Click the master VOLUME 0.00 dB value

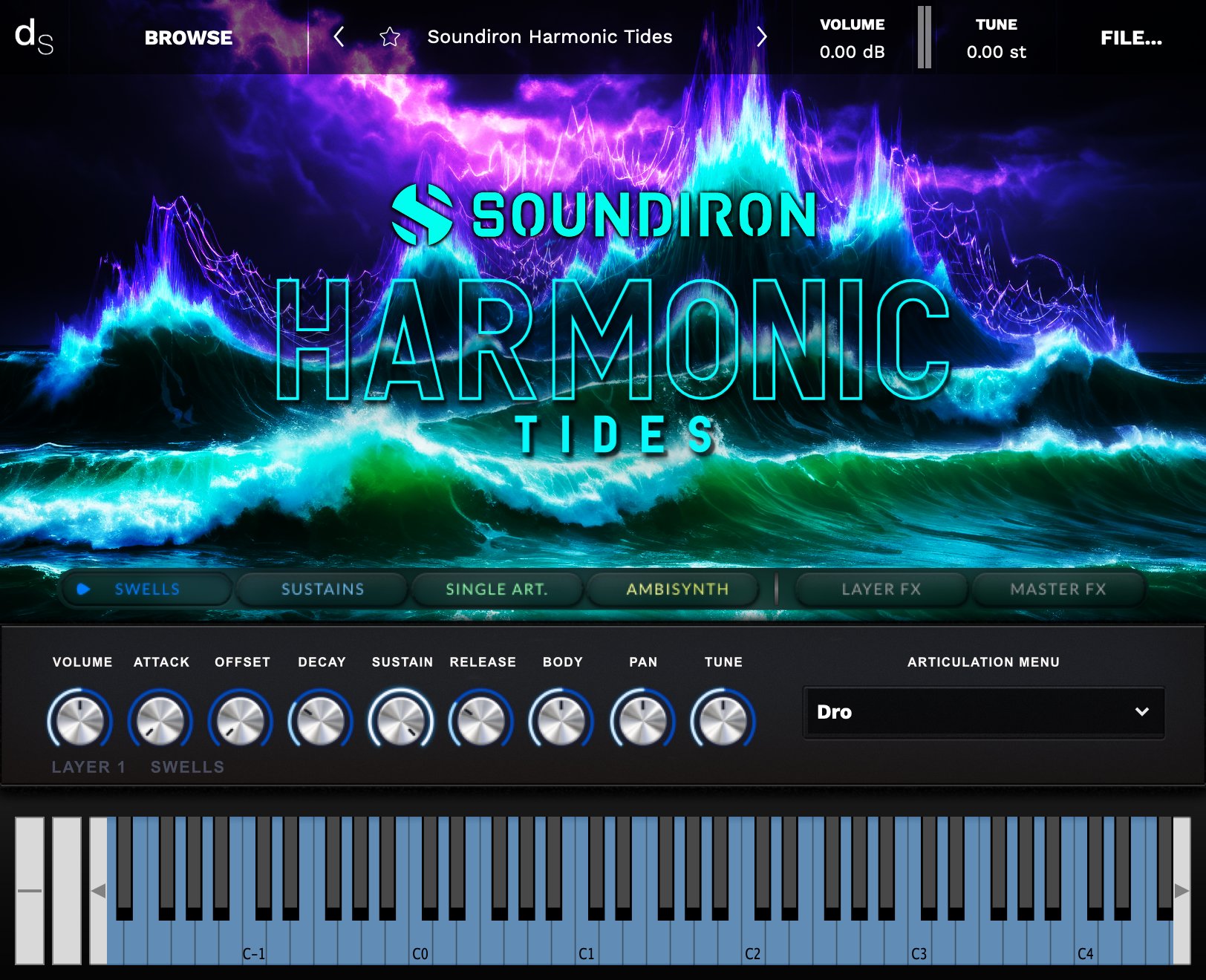click(852, 52)
